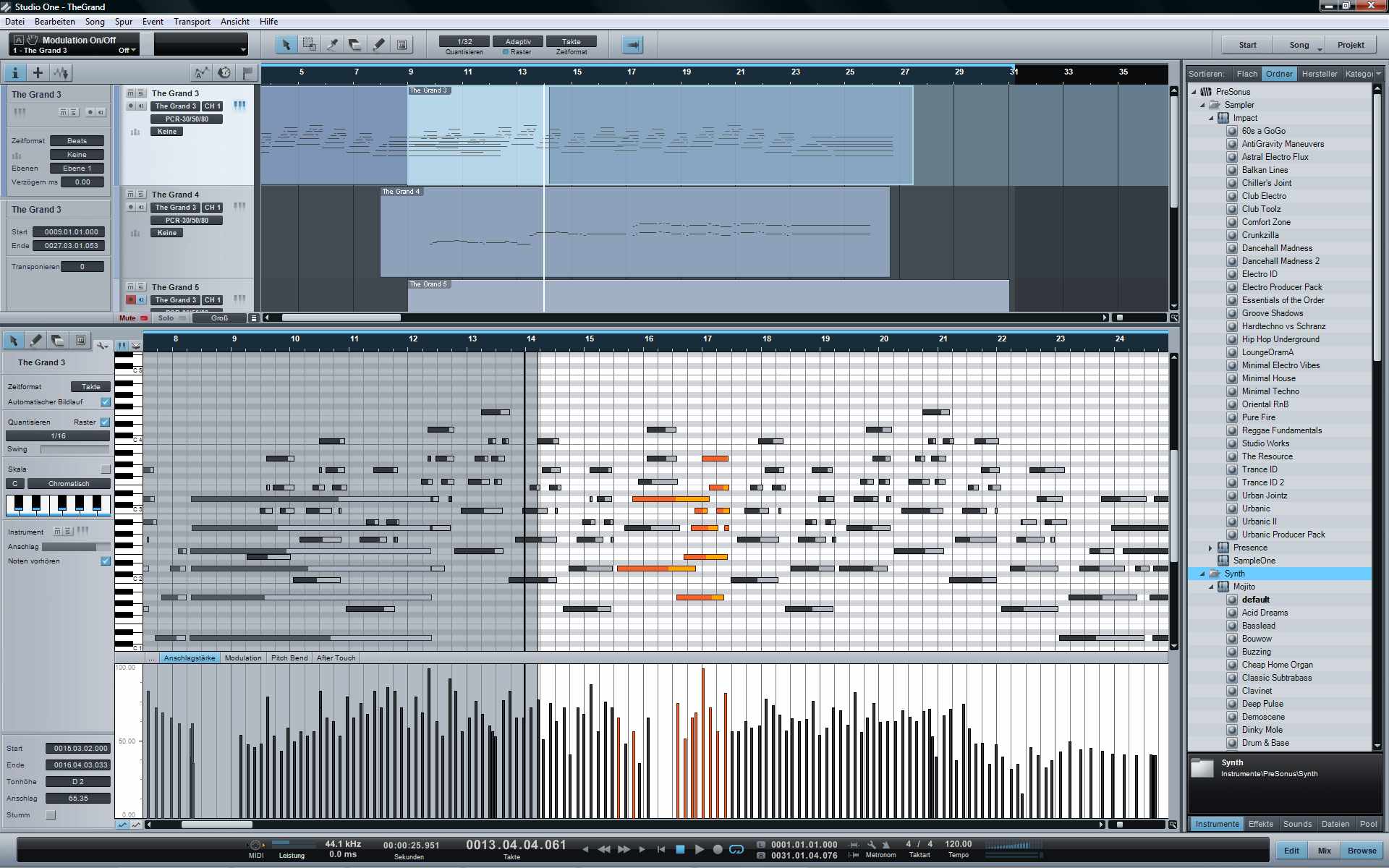Image resolution: width=1389 pixels, height=868 pixels.
Task: Toggle the global Mute button below track list
Action: tap(132, 318)
